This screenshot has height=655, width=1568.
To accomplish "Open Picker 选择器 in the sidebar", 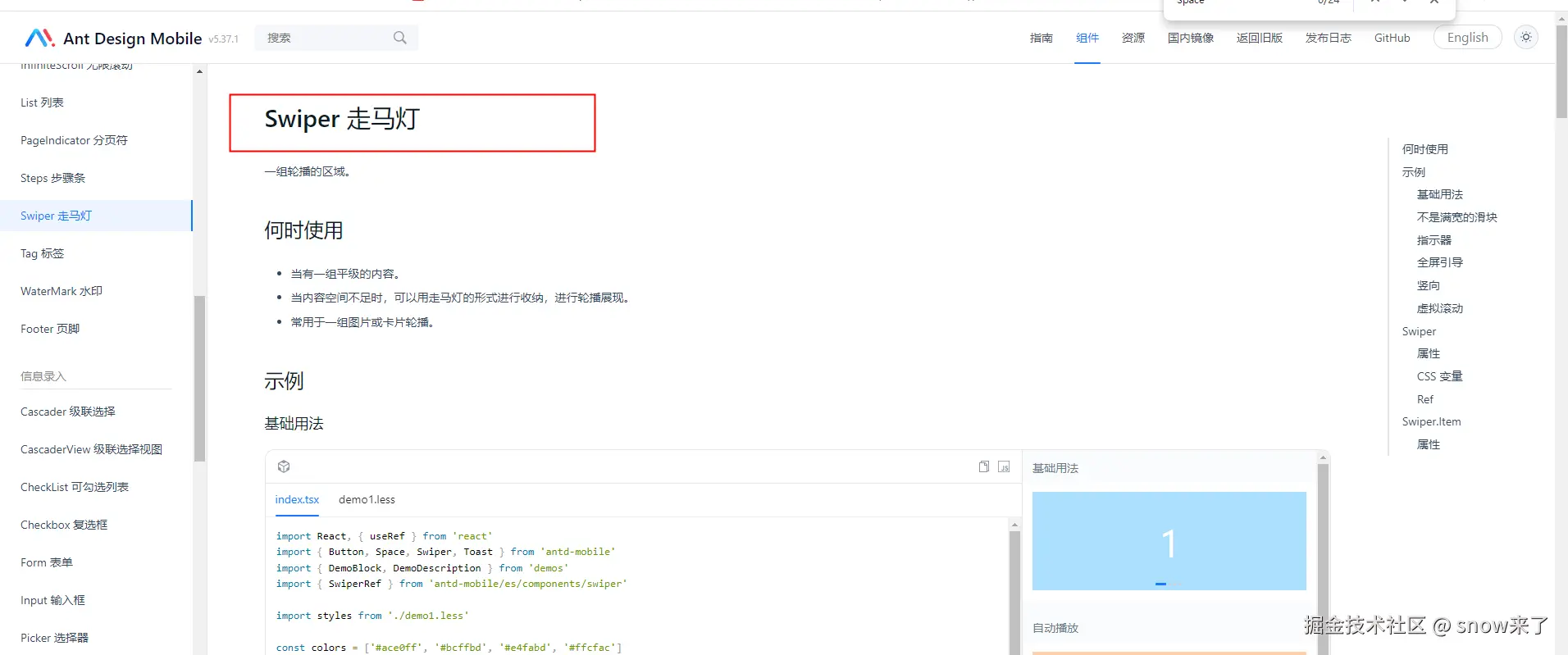I will [x=96, y=638].
